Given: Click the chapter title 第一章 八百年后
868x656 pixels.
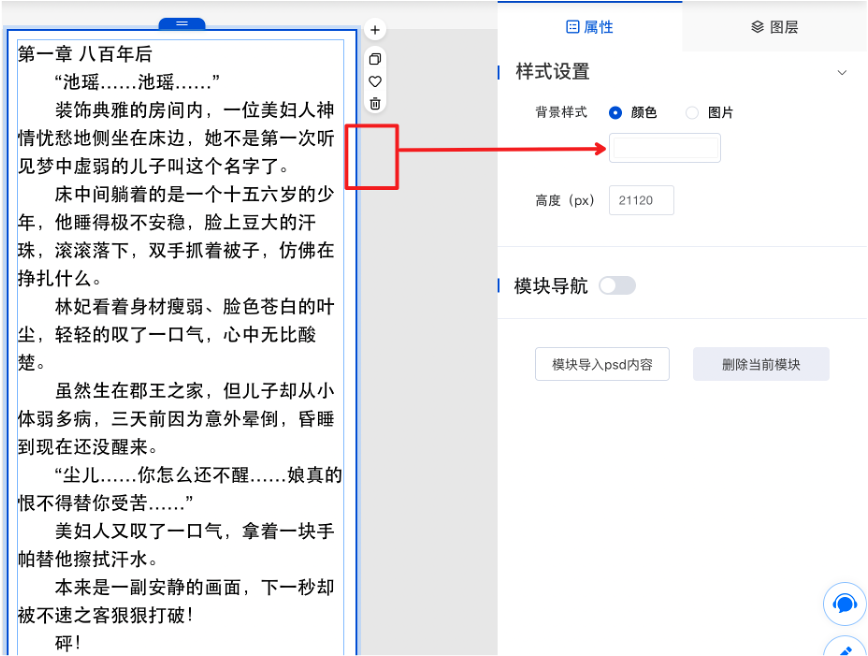Looking at the screenshot, I should point(85,54).
